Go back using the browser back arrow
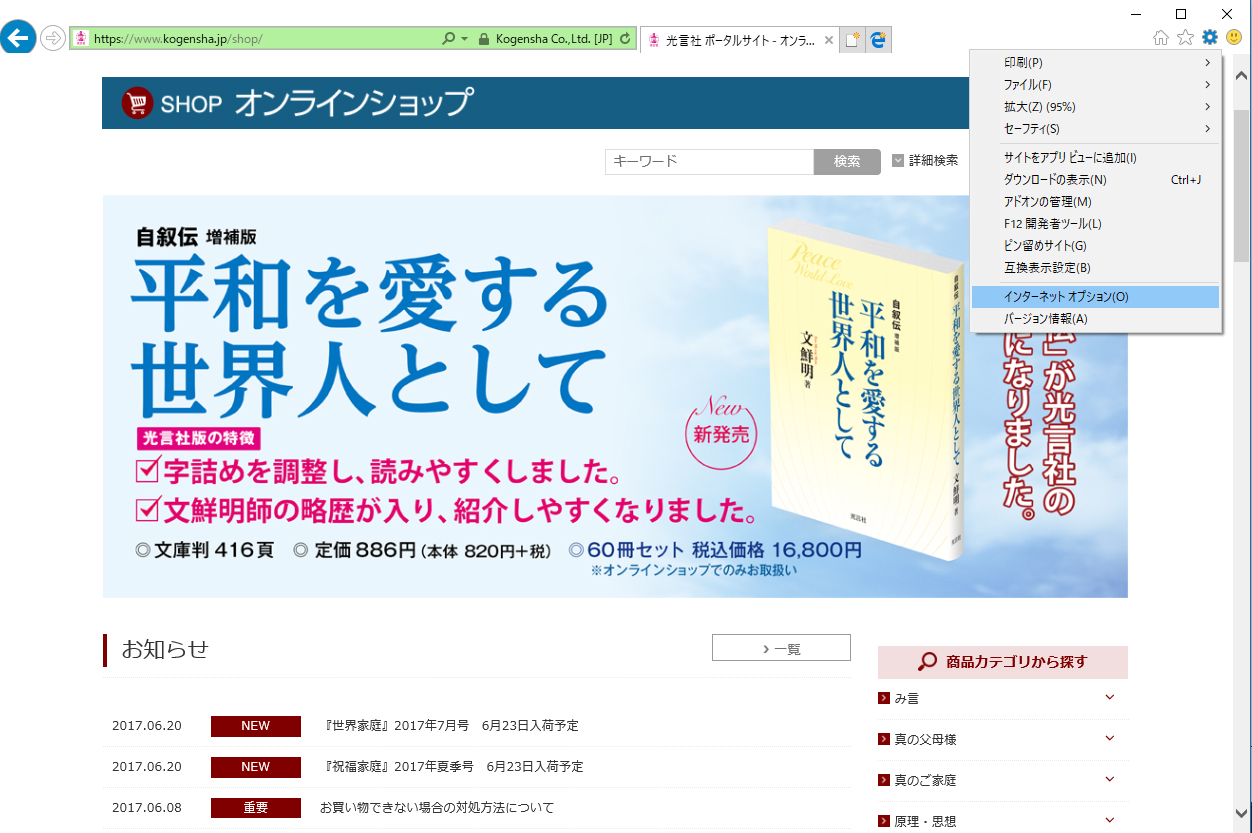 pyautogui.click(x=18, y=39)
